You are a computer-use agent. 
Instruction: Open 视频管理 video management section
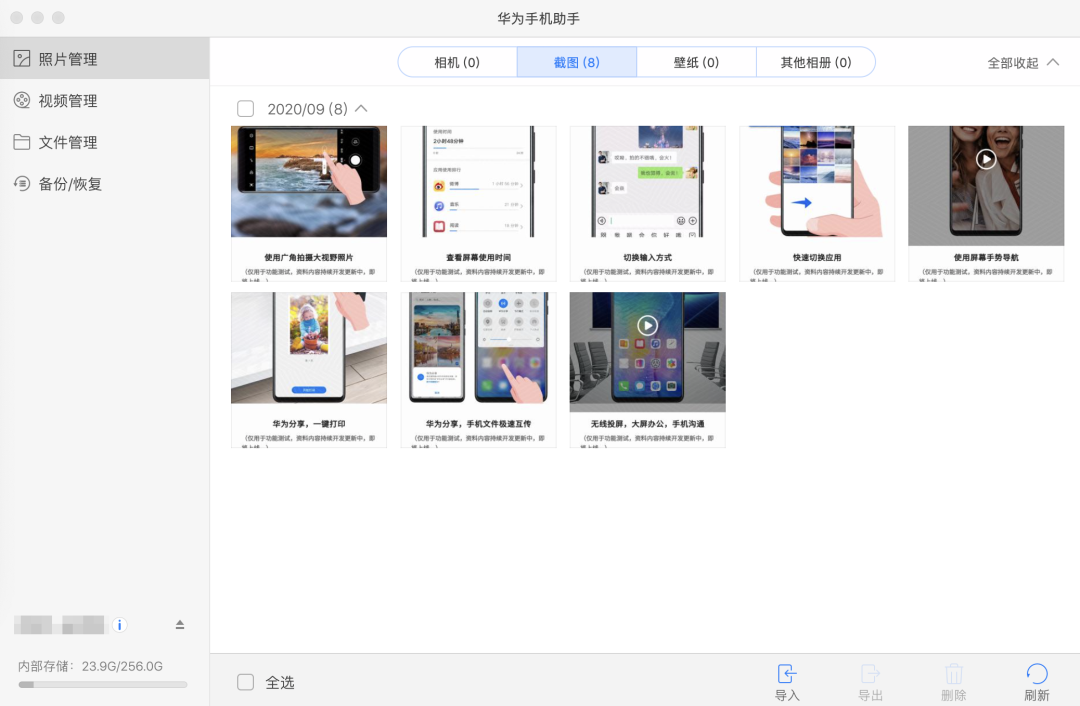click(x=104, y=101)
